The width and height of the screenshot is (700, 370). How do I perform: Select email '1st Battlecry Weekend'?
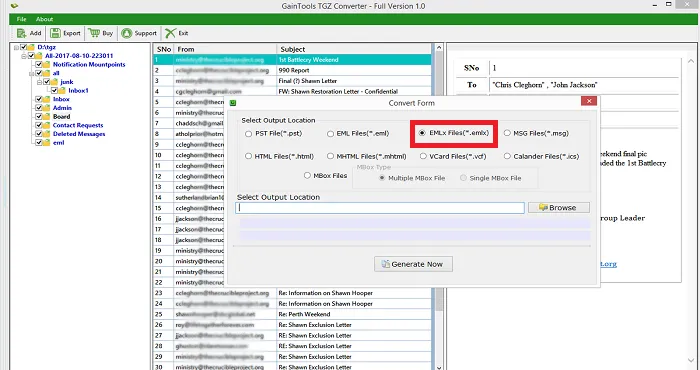[293, 60]
